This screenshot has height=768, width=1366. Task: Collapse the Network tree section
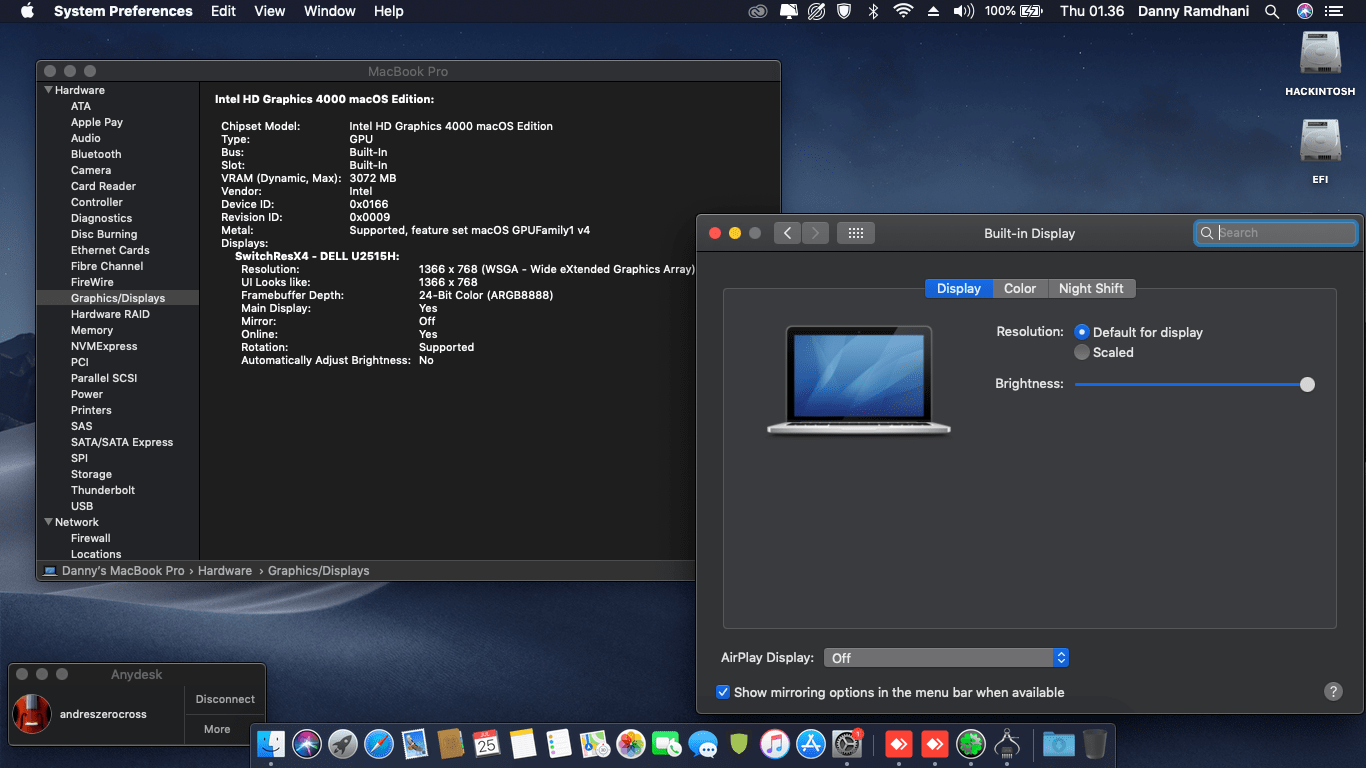pos(48,522)
